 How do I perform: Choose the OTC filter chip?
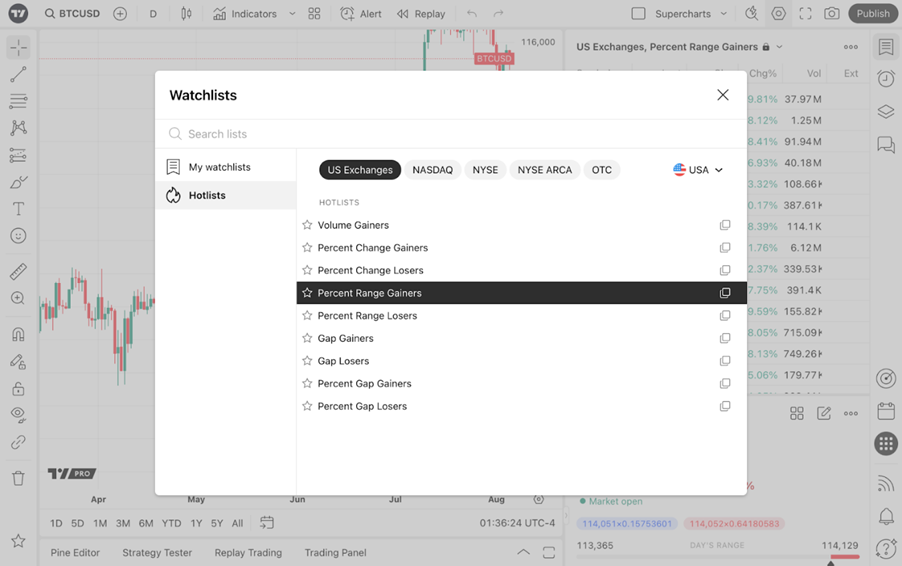point(602,170)
